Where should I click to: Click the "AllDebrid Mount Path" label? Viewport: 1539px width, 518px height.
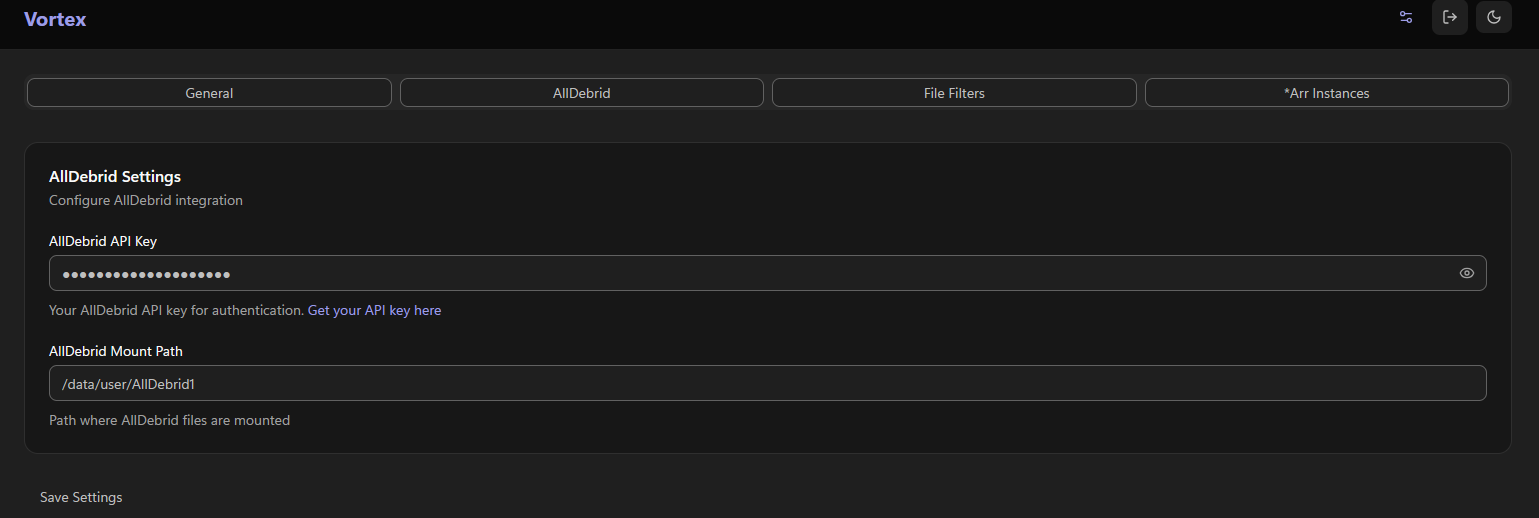(x=116, y=351)
